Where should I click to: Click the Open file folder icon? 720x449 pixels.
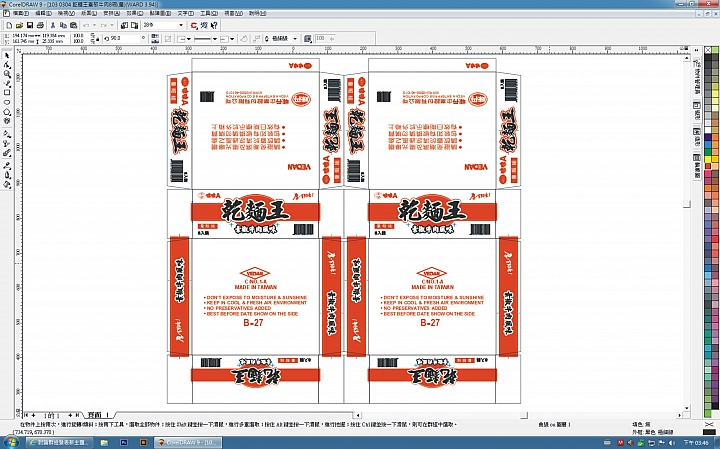19,25
